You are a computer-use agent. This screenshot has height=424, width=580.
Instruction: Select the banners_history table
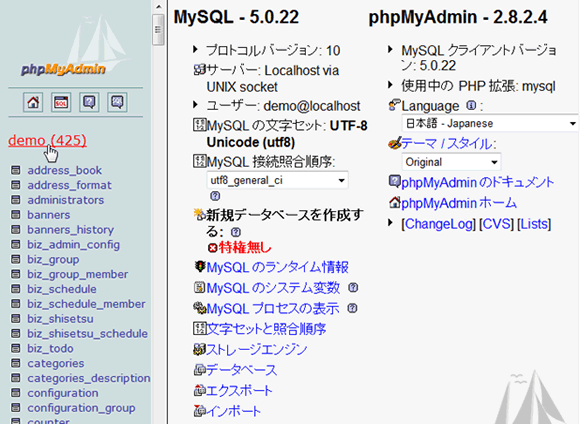(71, 230)
